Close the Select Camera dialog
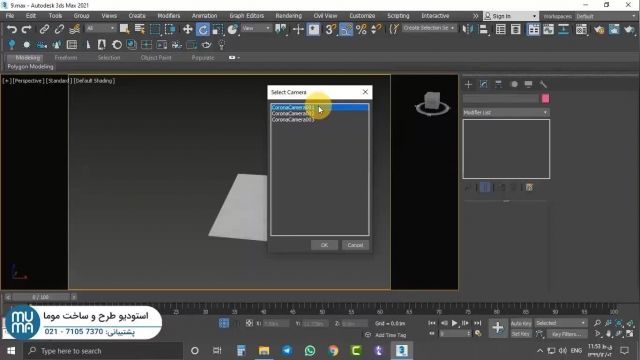This screenshot has height=360, width=640. tap(365, 92)
